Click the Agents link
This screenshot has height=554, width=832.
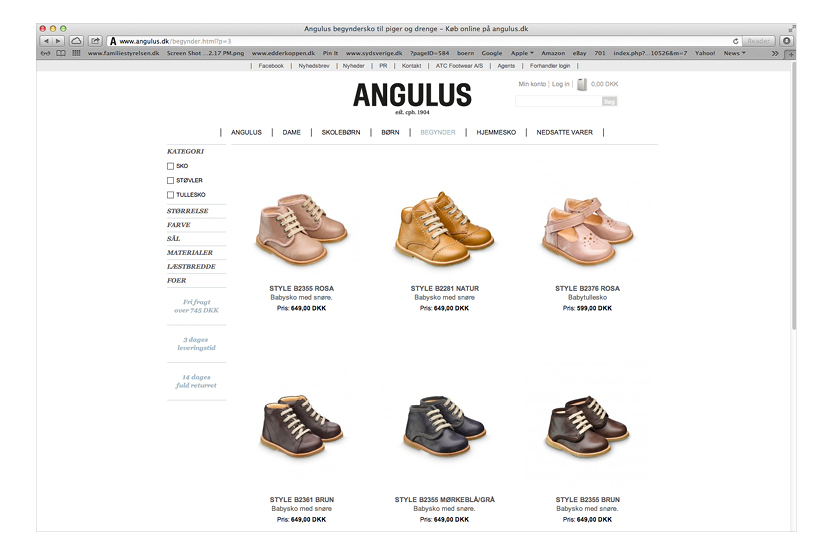click(x=506, y=66)
